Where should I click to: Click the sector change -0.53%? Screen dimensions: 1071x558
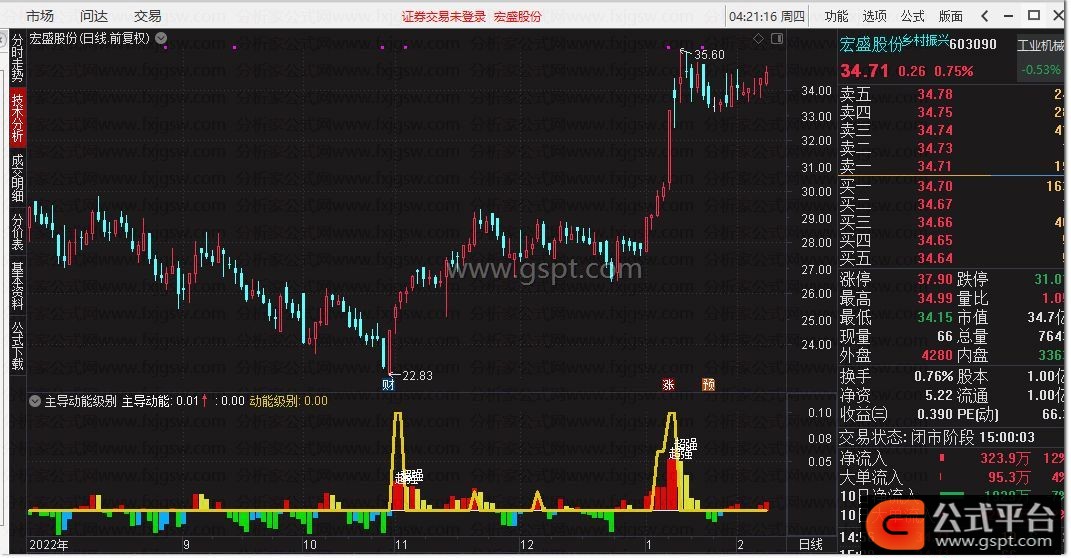pos(1041,70)
